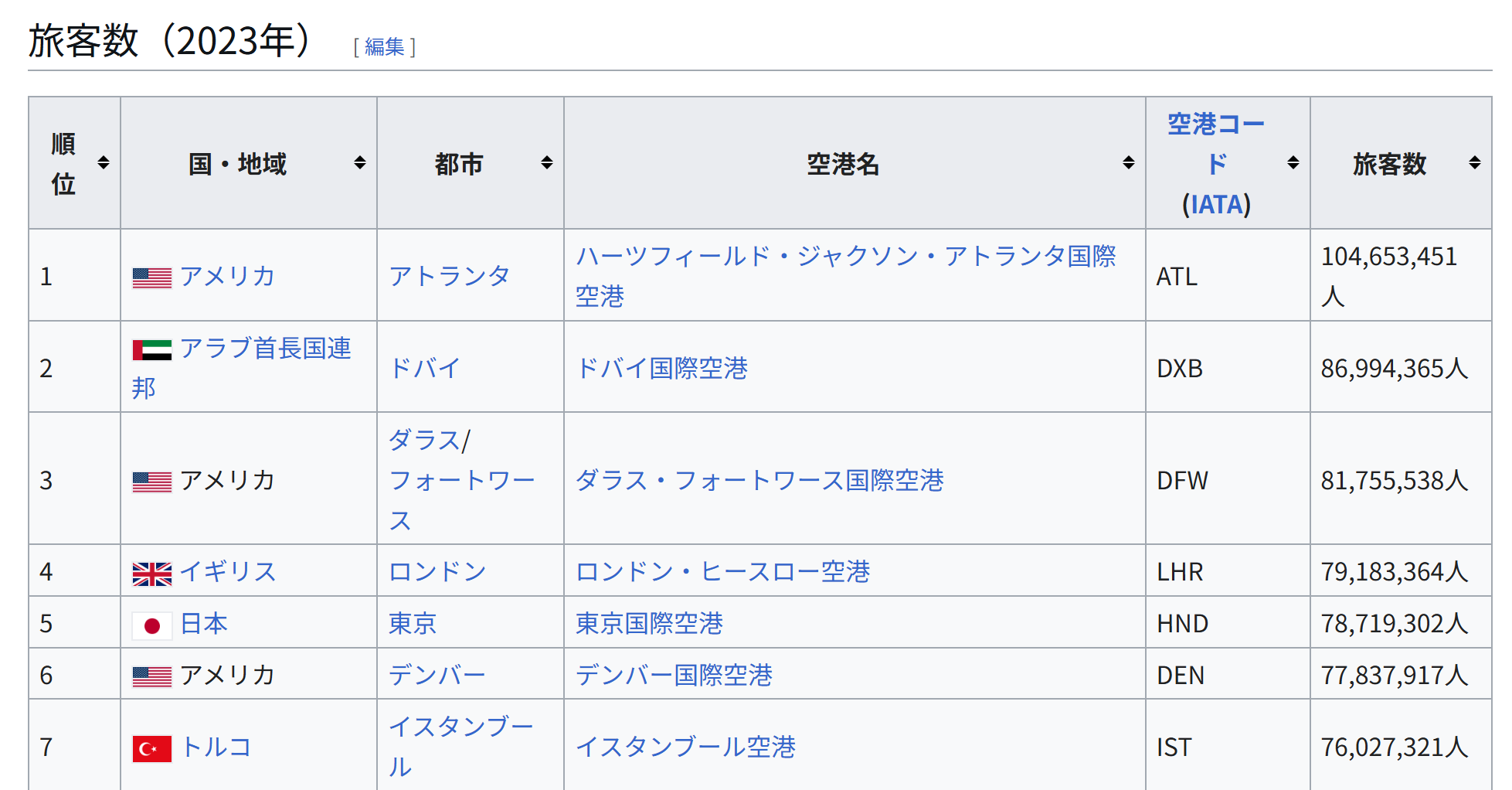Follow the デンバー国際空港 link
This screenshot has width=1512, height=790.
pyautogui.click(x=674, y=675)
